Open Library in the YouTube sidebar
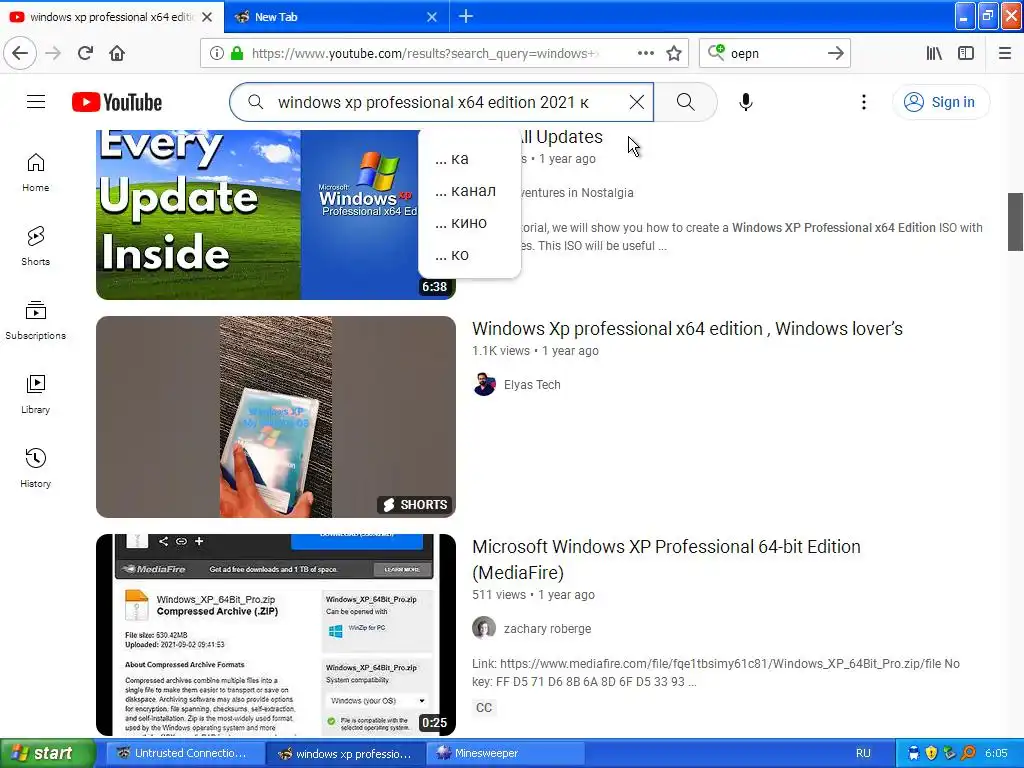This screenshot has width=1024, height=768. (x=35, y=394)
